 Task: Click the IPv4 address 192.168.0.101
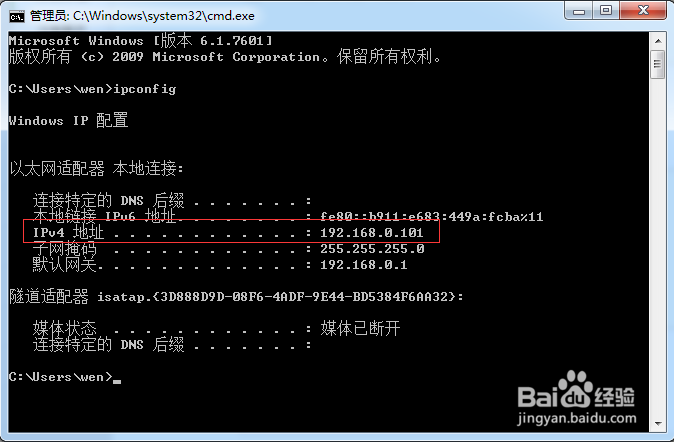(372, 233)
